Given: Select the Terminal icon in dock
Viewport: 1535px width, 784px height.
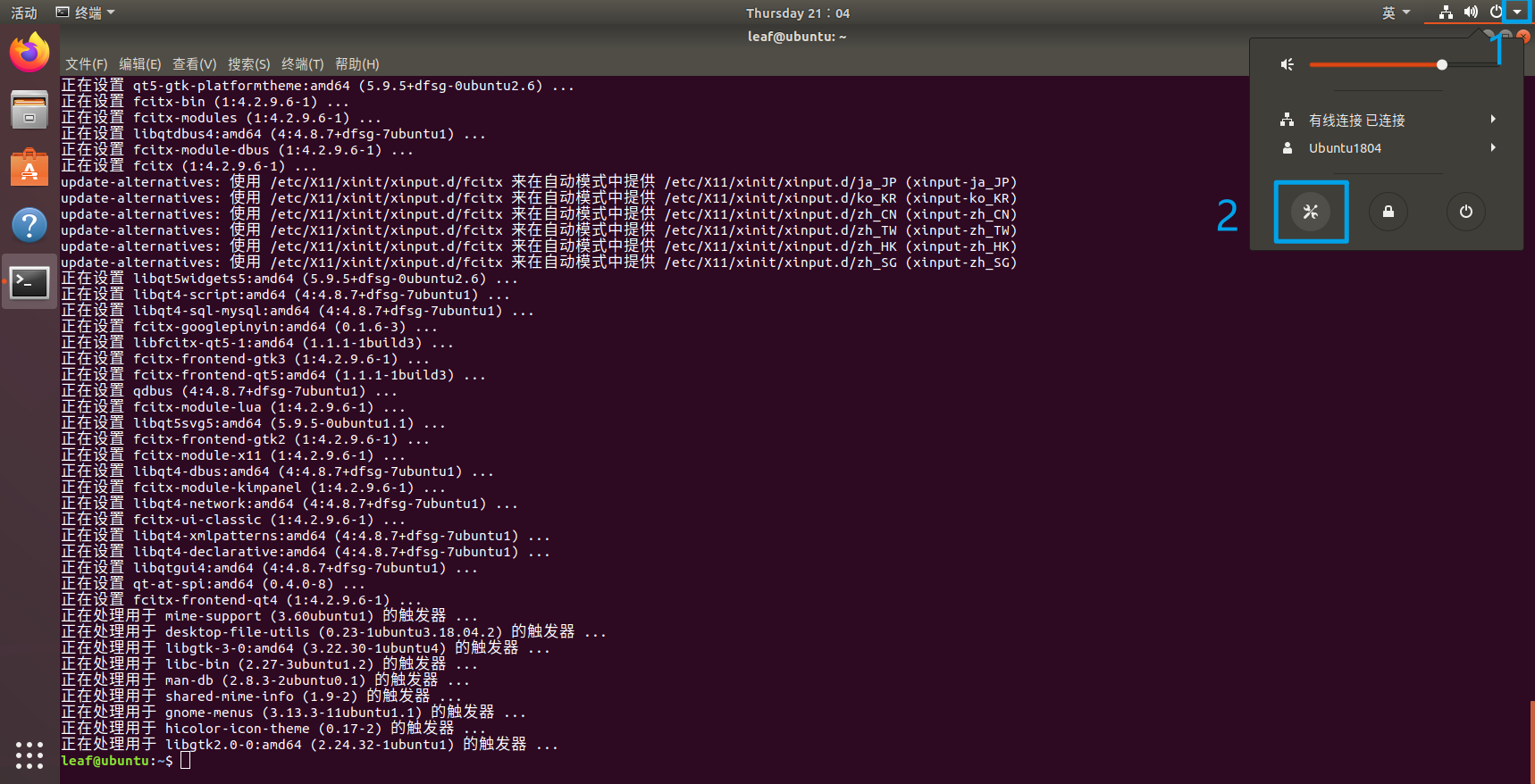Looking at the screenshot, I should point(29,282).
